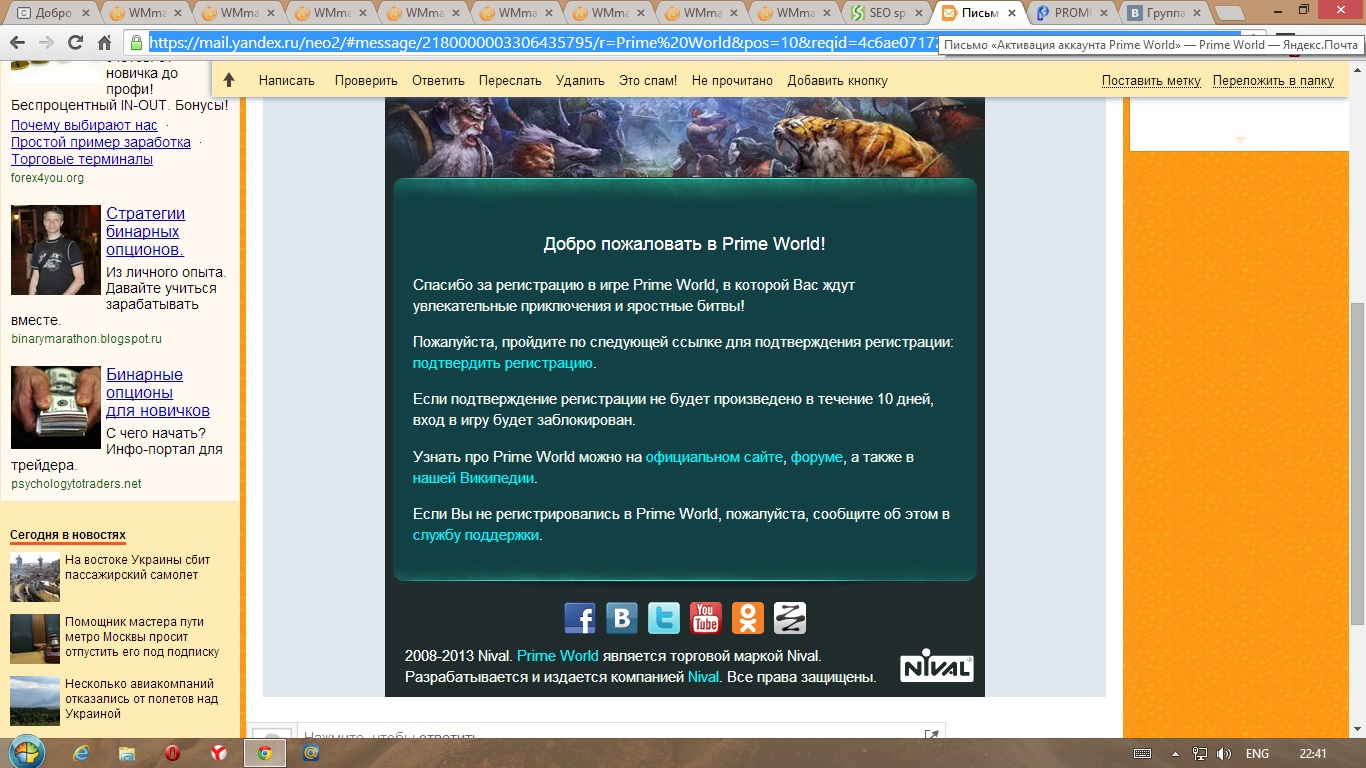Click the volume speaker tray icon
The height and width of the screenshot is (768, 1366).
tap(1223, 753)
